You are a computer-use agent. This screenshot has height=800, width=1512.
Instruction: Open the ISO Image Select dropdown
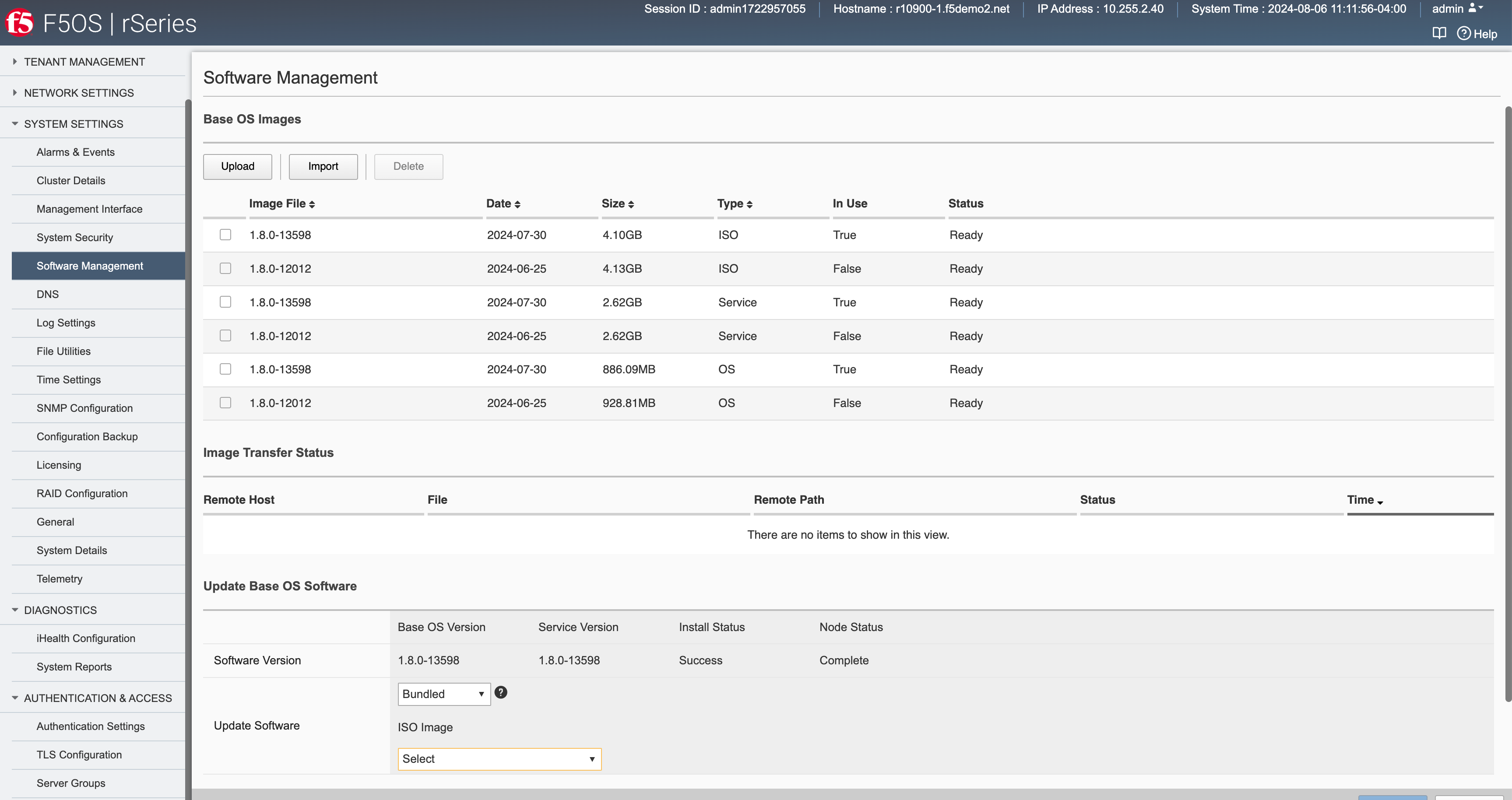[x=499, y=759]
